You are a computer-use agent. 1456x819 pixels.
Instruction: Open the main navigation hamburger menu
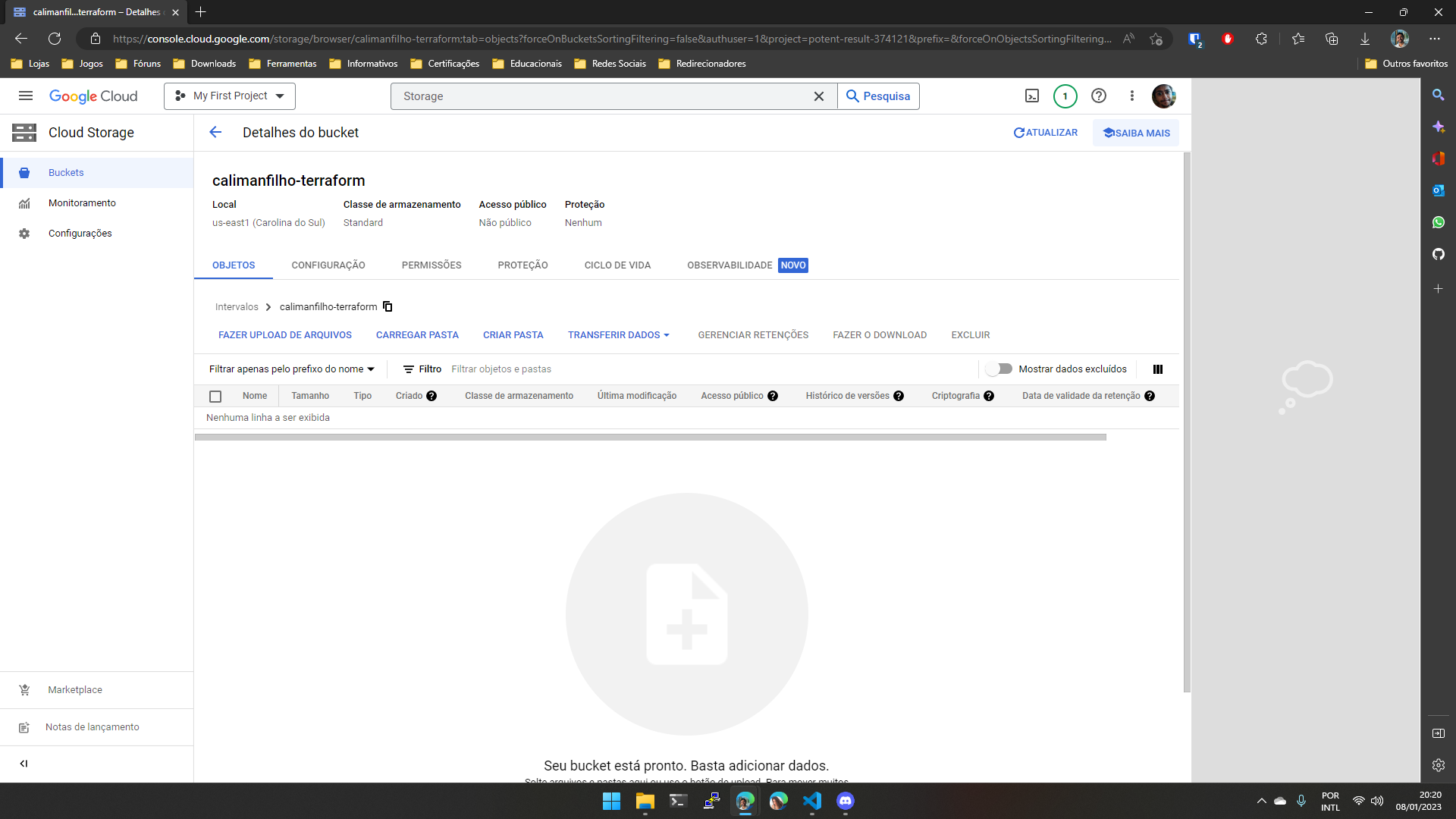point(26,96)
